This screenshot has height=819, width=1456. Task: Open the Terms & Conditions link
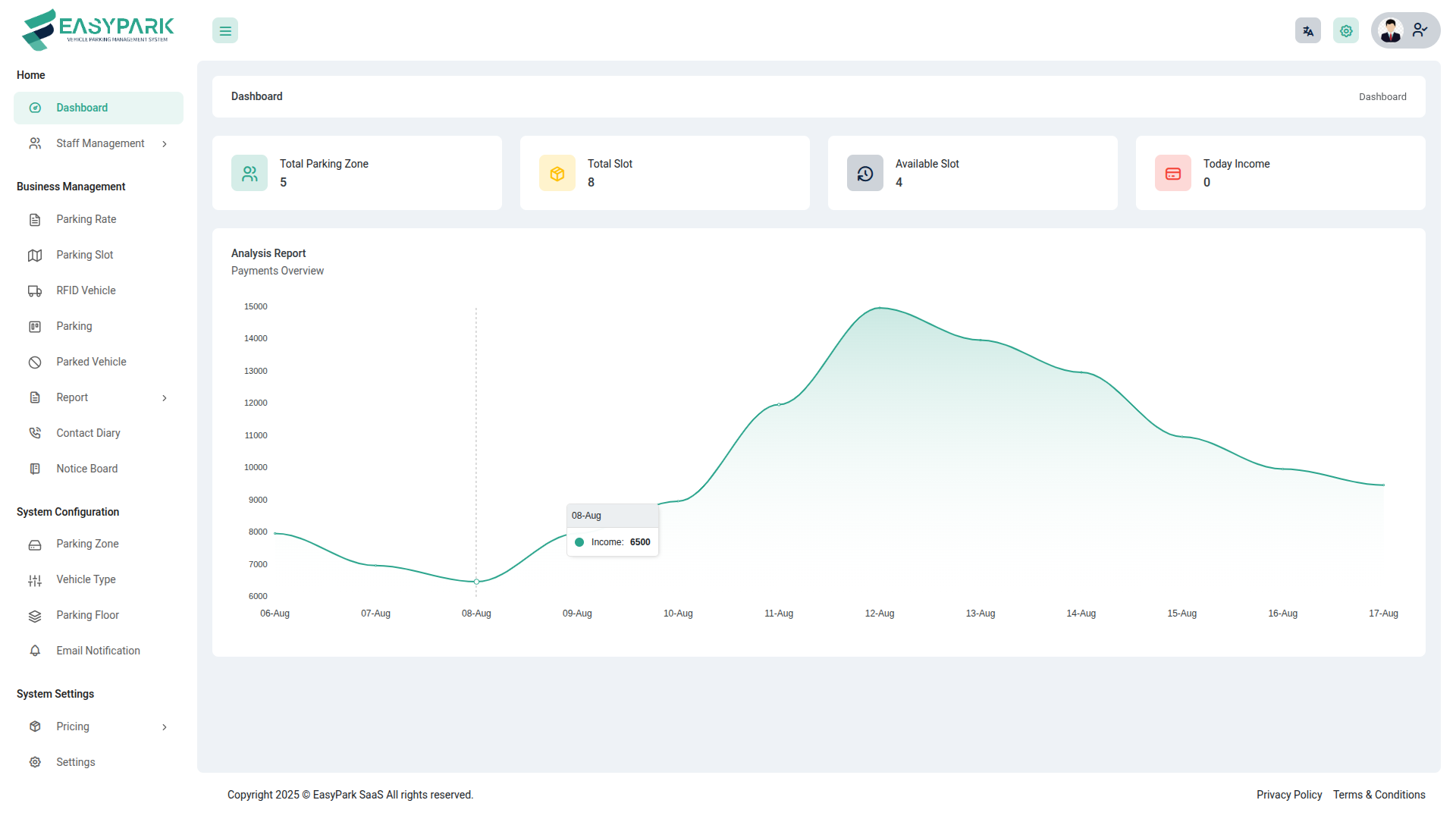coord(1379,795)
